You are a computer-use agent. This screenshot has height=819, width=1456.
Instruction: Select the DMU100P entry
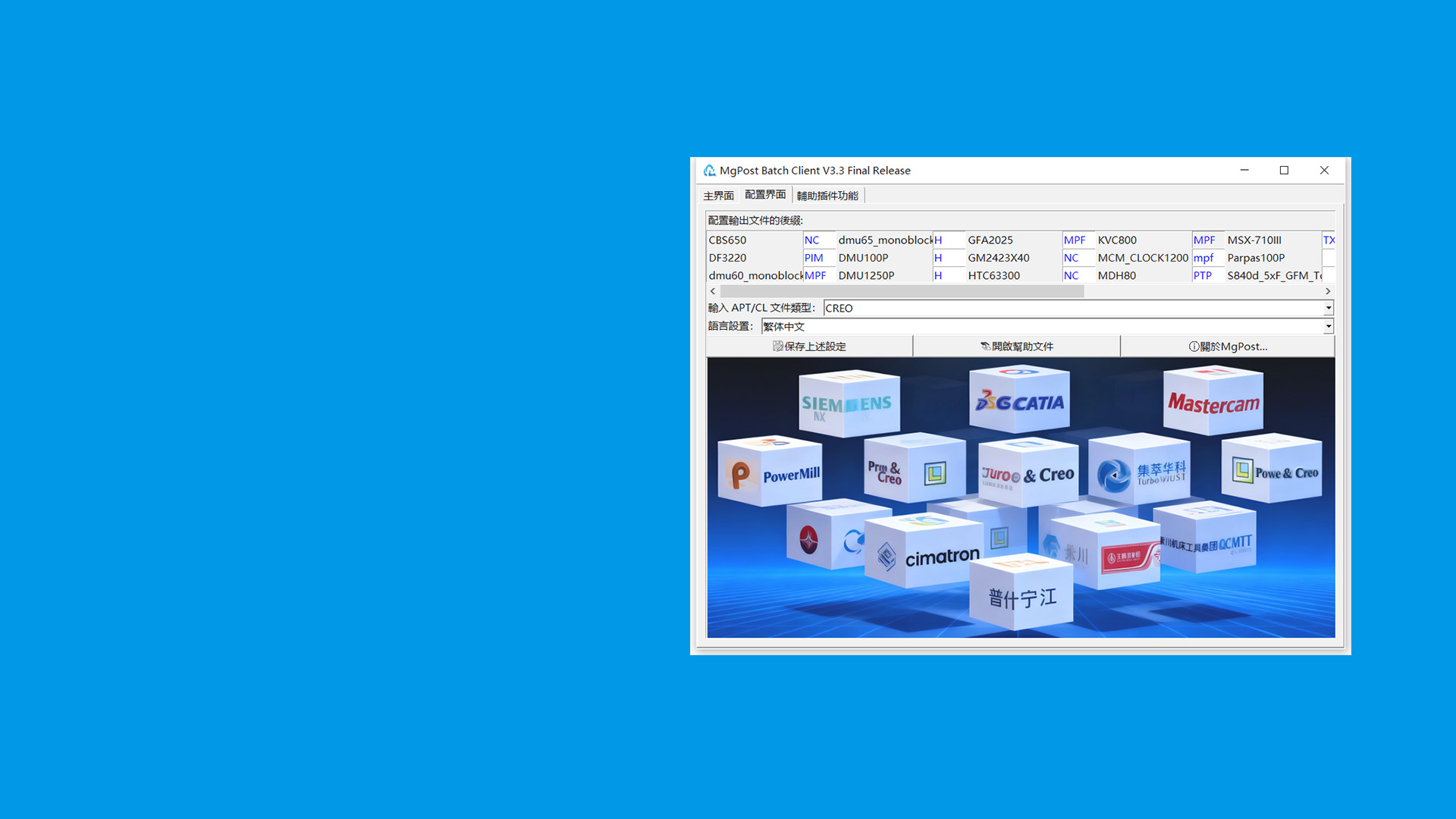point(884,258)
